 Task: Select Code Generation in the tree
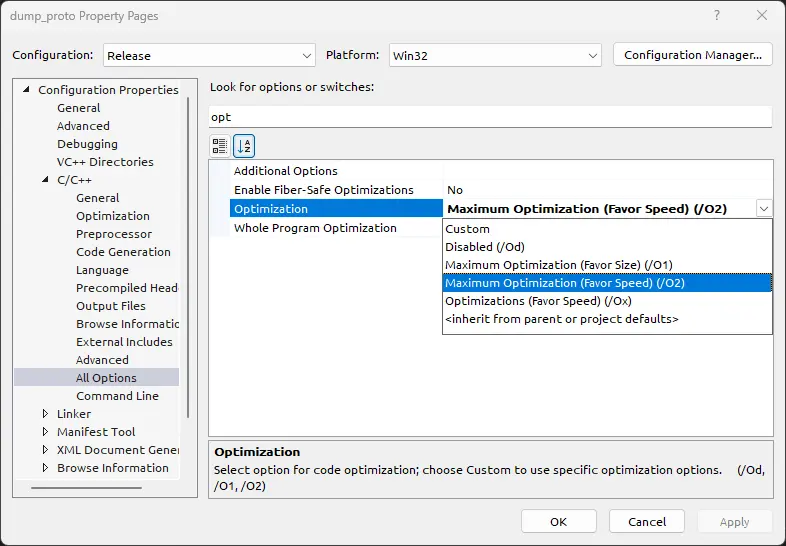[x=123, y=252]
